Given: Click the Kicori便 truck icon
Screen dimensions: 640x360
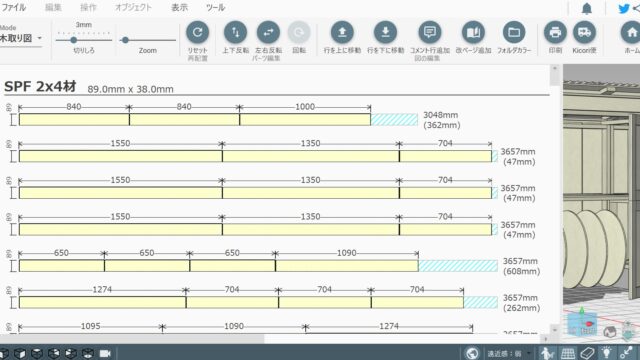Looking at the screenshot, I should [584, 32].
